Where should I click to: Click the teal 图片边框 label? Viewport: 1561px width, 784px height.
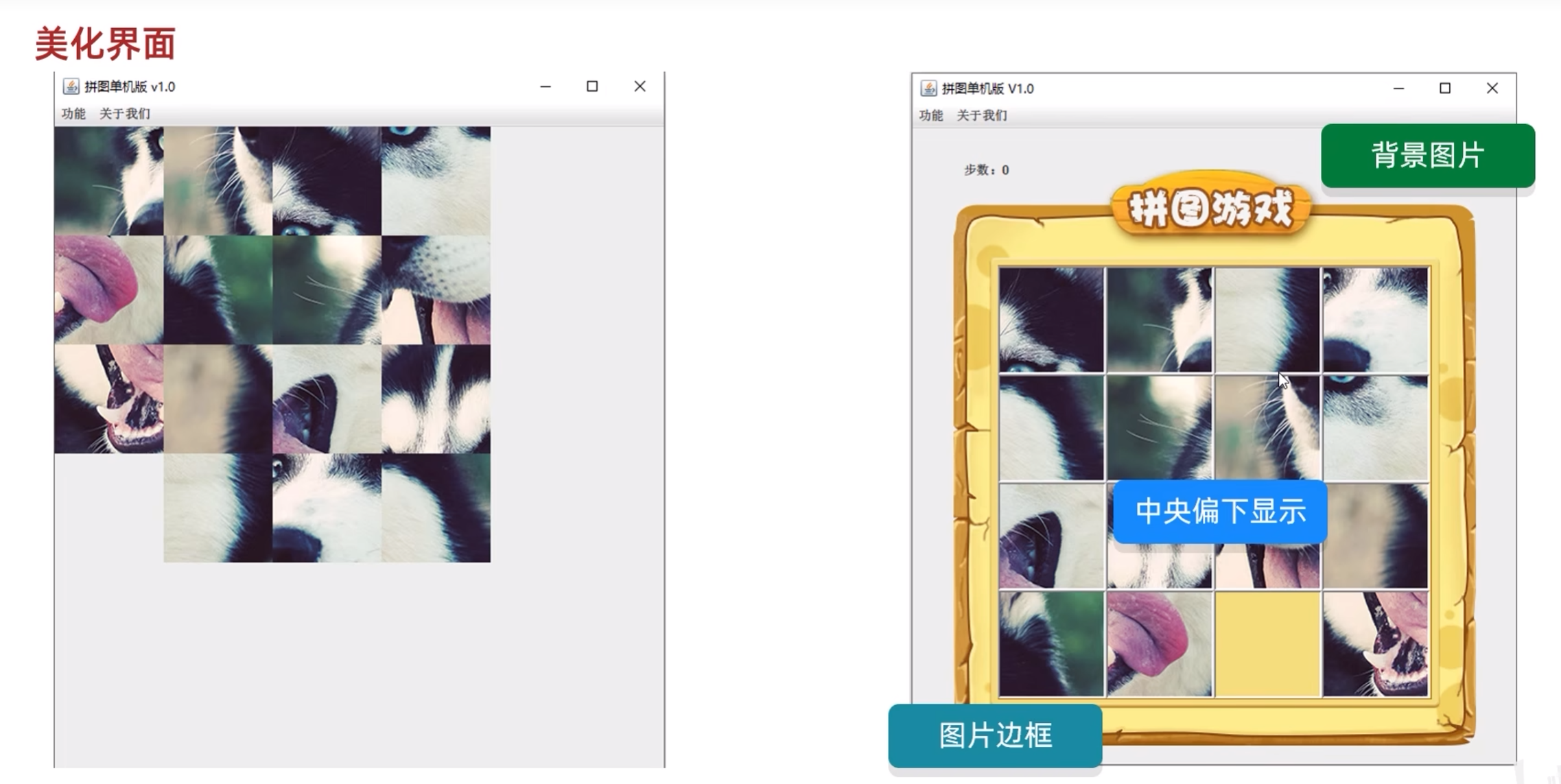995,735
